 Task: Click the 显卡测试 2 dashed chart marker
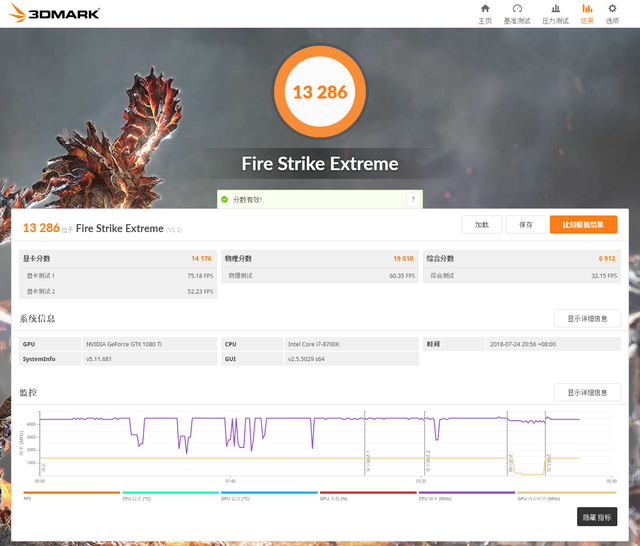tap(424, 443)
